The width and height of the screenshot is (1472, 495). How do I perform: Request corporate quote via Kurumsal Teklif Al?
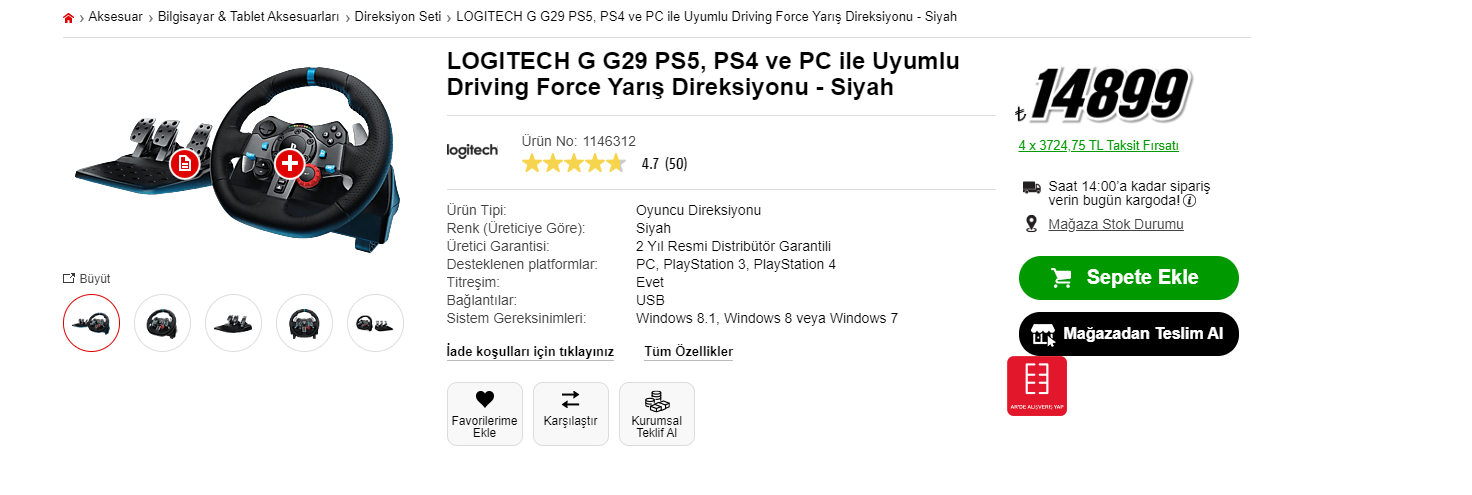coord(657,402)
